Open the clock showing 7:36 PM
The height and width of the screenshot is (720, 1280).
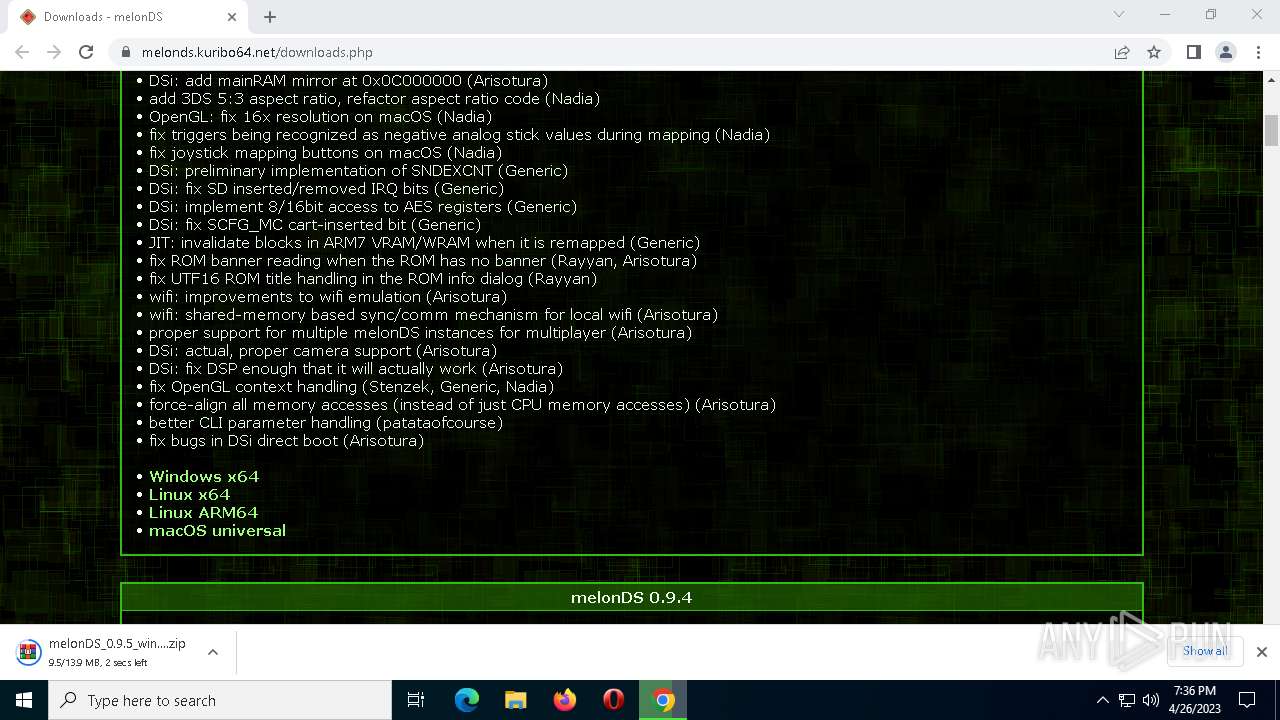coord(1195,700)
